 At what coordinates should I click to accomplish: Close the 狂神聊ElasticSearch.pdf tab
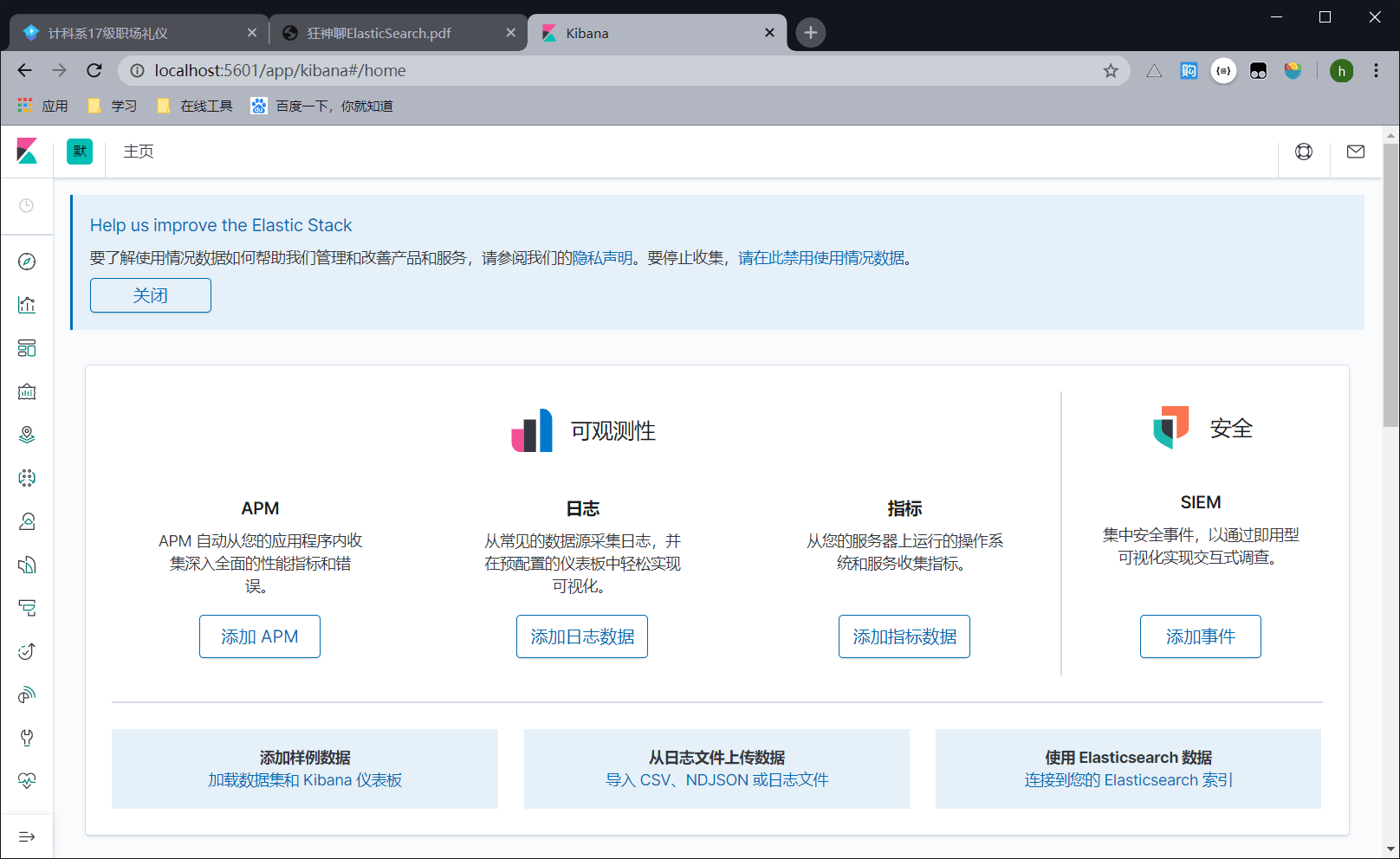pos(511,33)
